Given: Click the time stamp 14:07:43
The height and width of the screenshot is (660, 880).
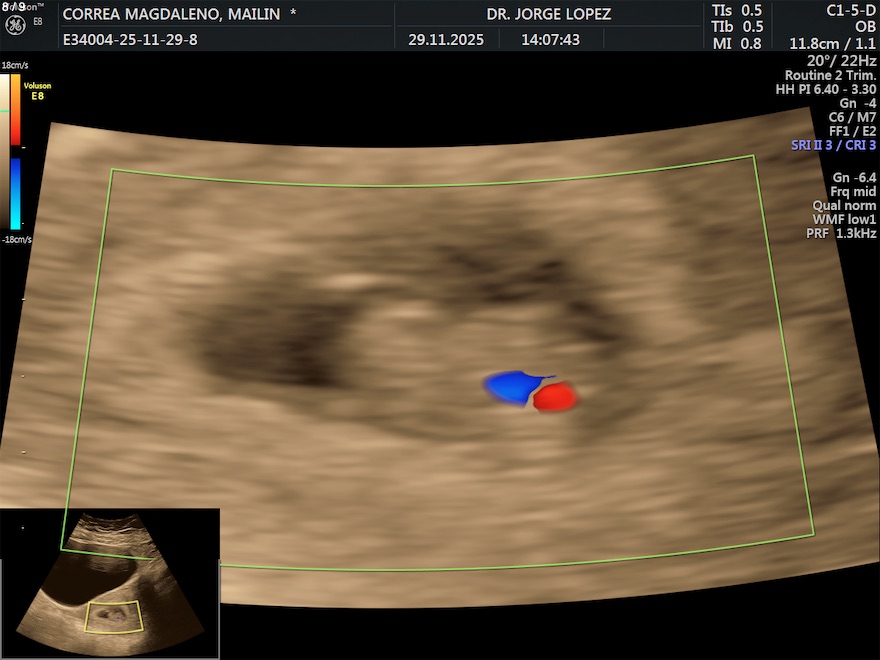Looking at the screenshot, I should [x=550, y=40].
